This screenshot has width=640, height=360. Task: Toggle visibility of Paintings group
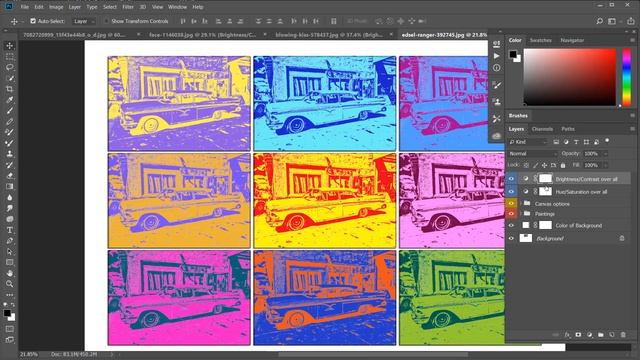(511, 213)
